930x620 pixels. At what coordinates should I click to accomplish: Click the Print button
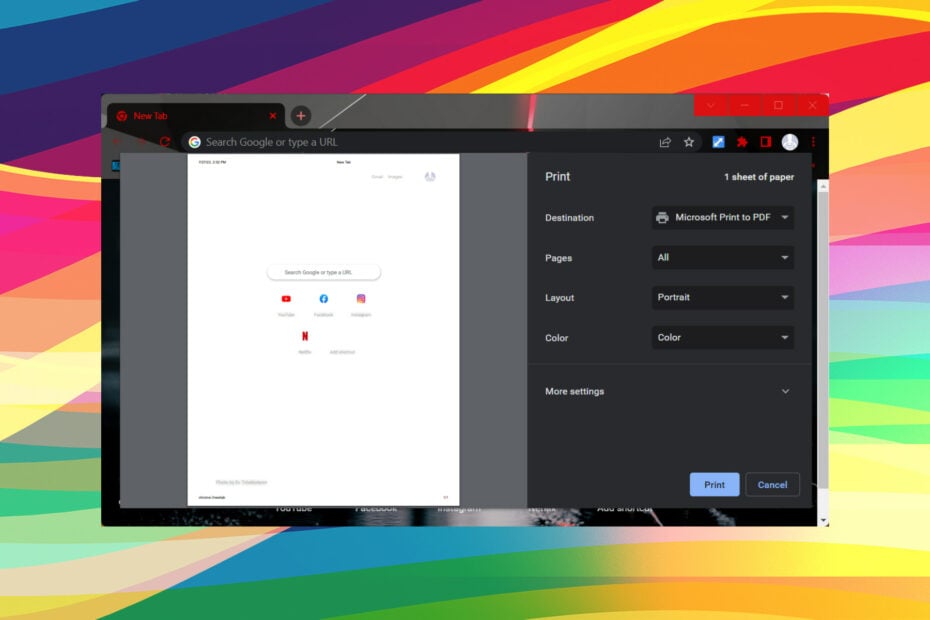click(714, 484)
